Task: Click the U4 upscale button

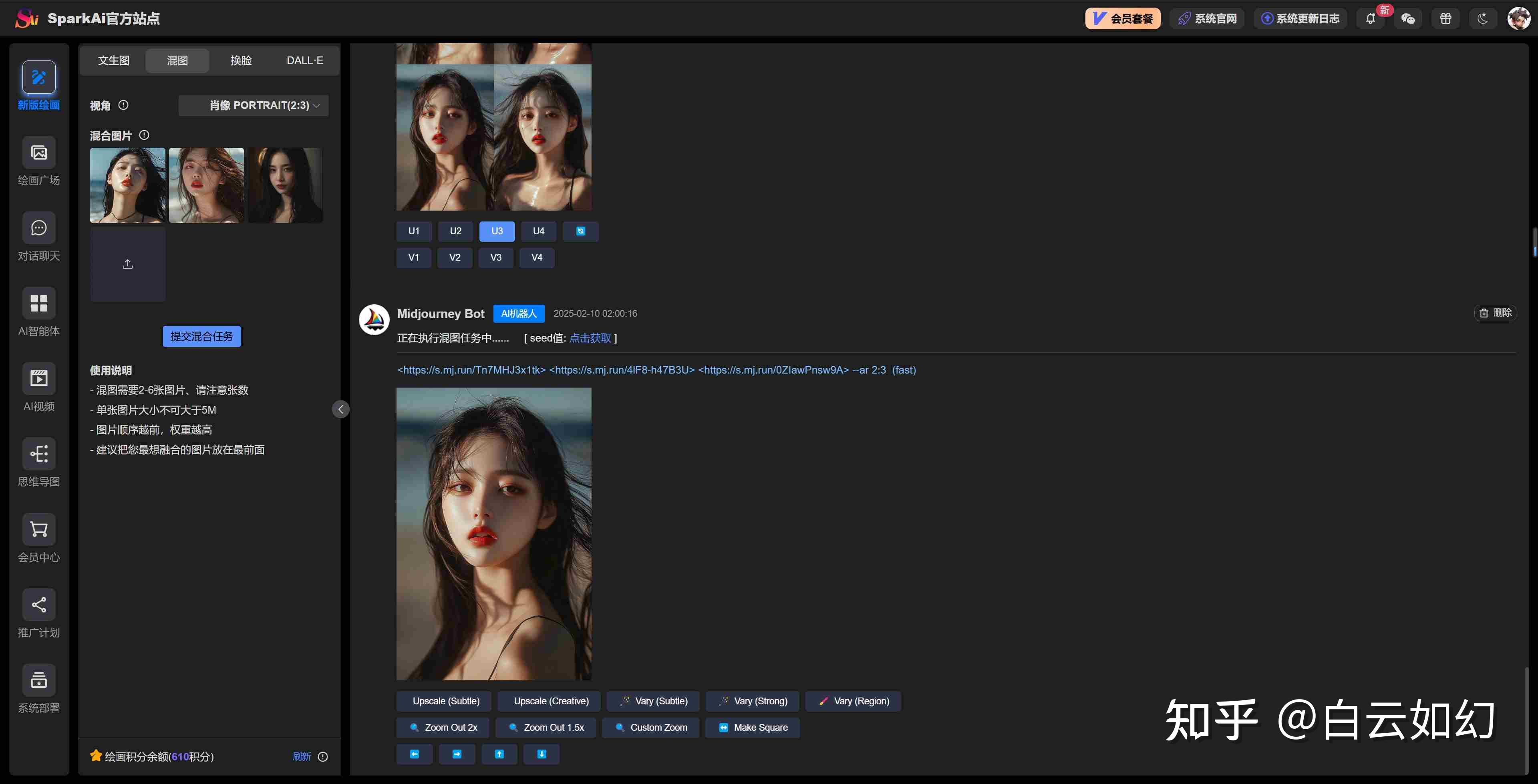Action: click(539, 231)
